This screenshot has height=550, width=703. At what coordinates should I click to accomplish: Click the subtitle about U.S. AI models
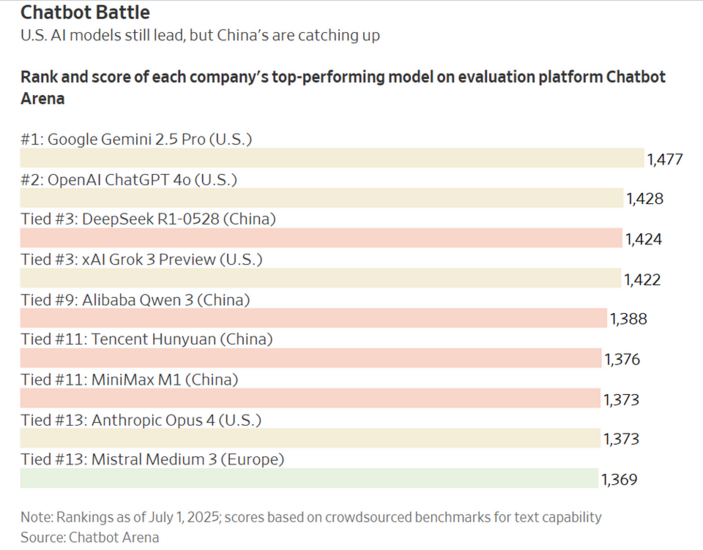(200, 35)
